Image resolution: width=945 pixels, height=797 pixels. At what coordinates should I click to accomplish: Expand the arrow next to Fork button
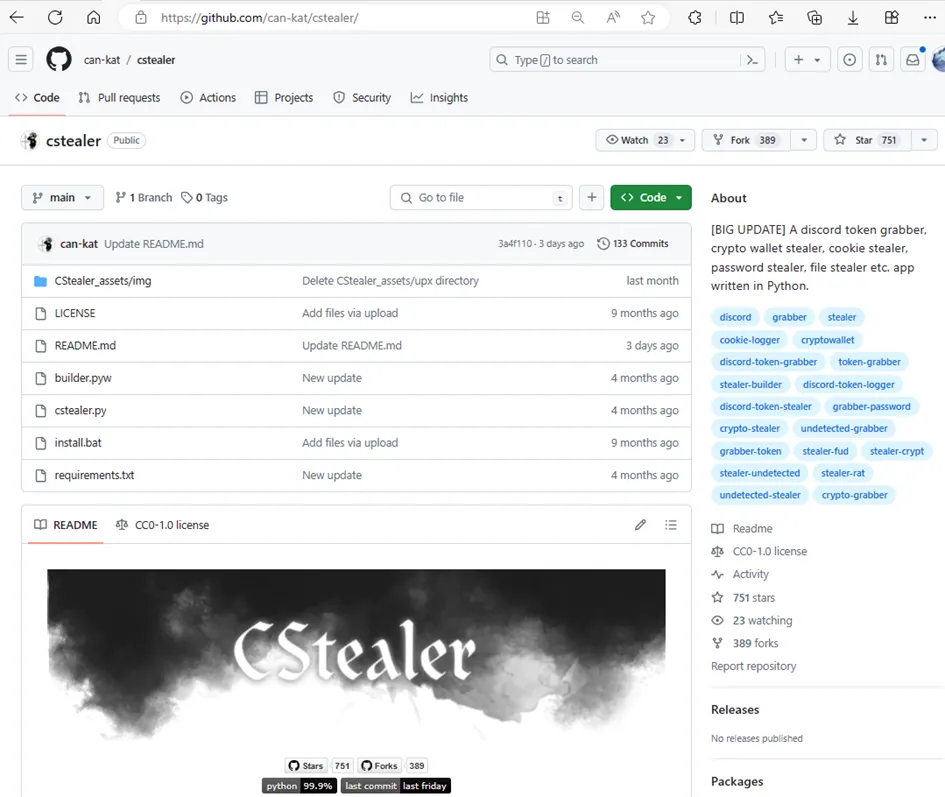(x=804, y=141)
